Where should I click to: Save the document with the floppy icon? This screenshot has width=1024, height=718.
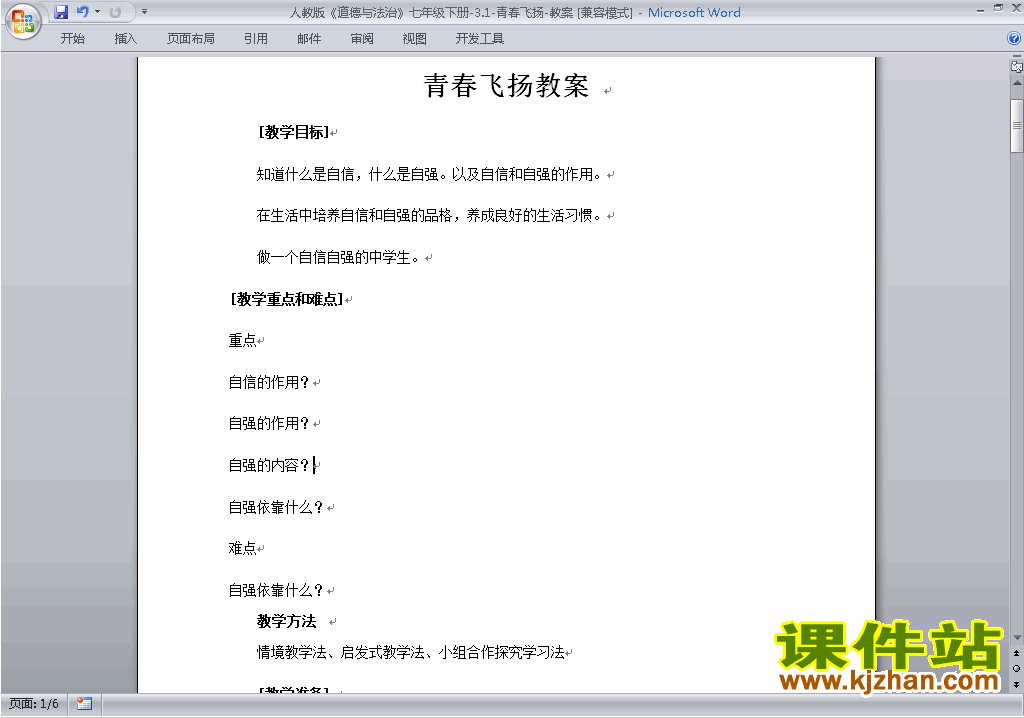[x=61, y=12]
